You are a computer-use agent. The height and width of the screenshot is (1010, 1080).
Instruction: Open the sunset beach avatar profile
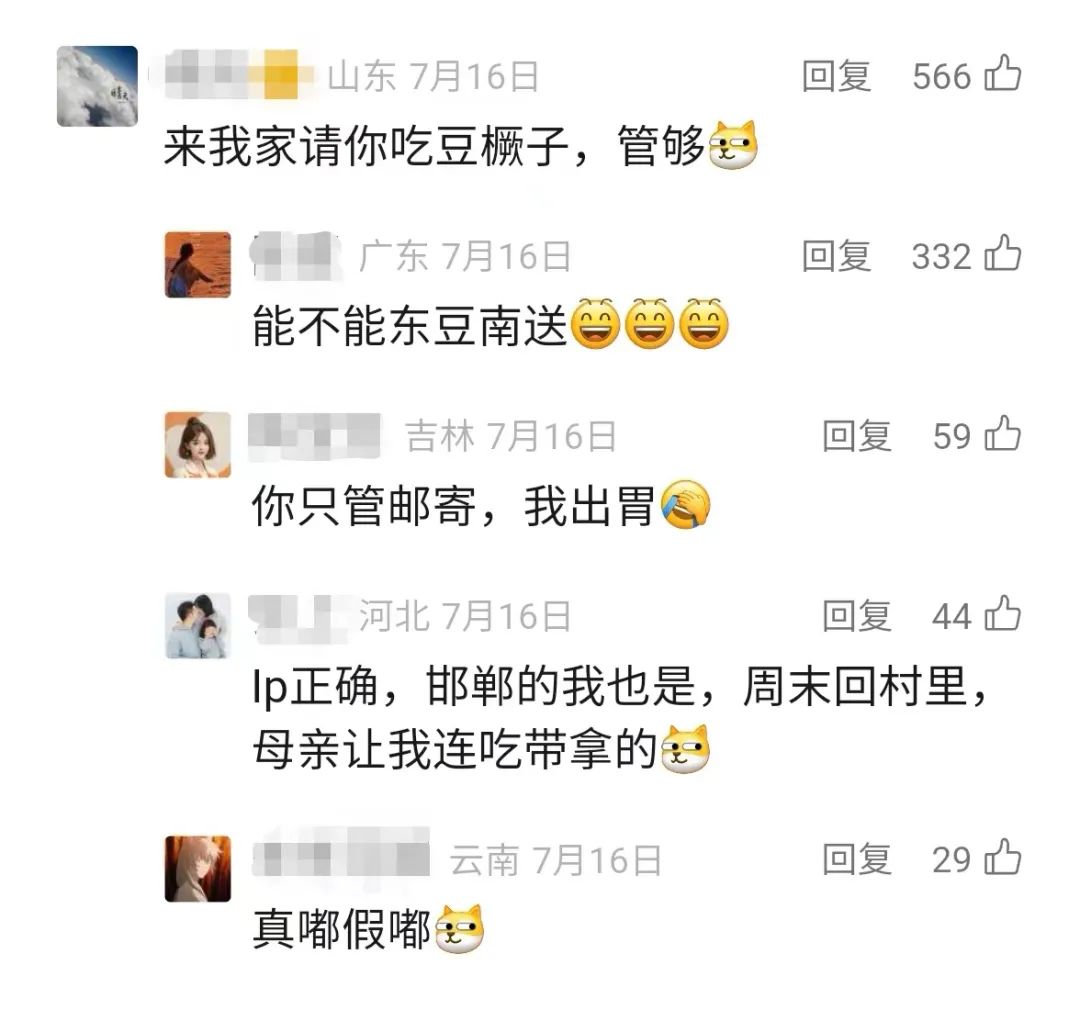tap(198, 265)
